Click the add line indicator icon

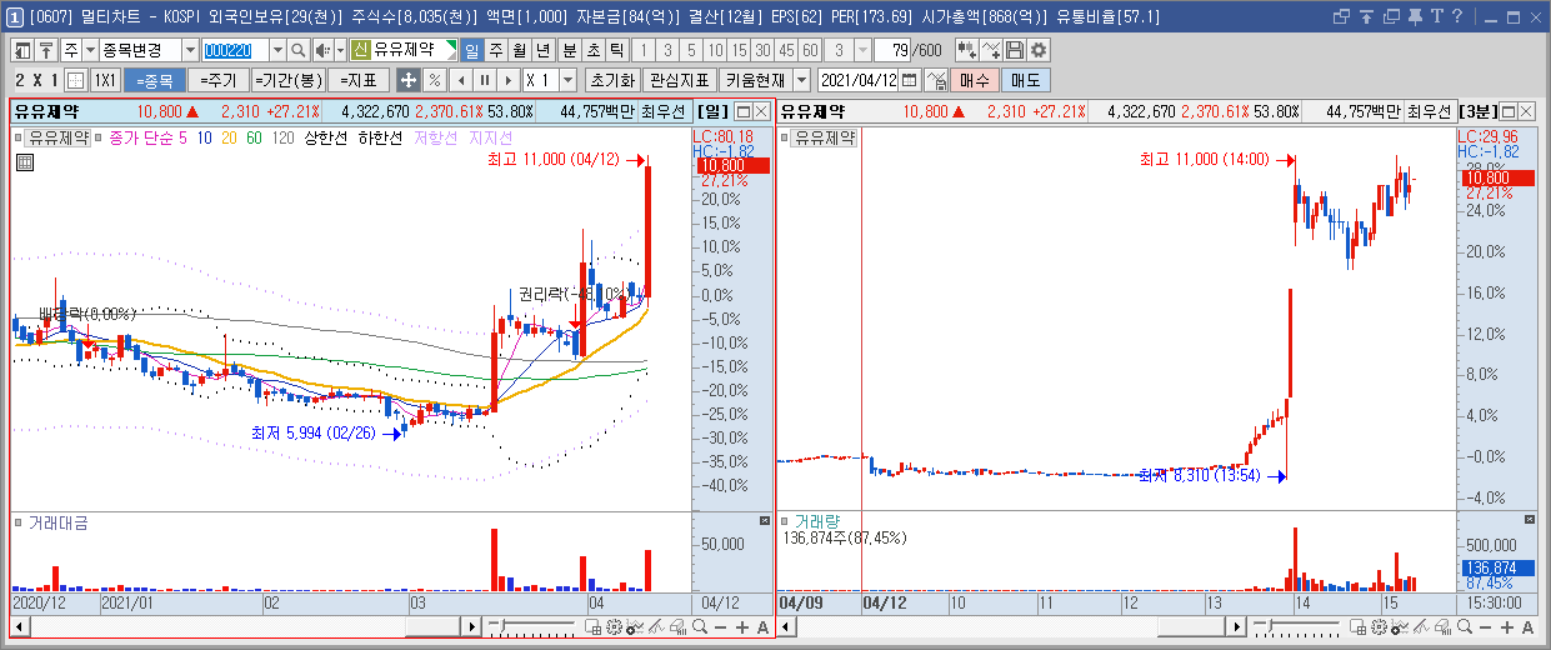point(991,50)
